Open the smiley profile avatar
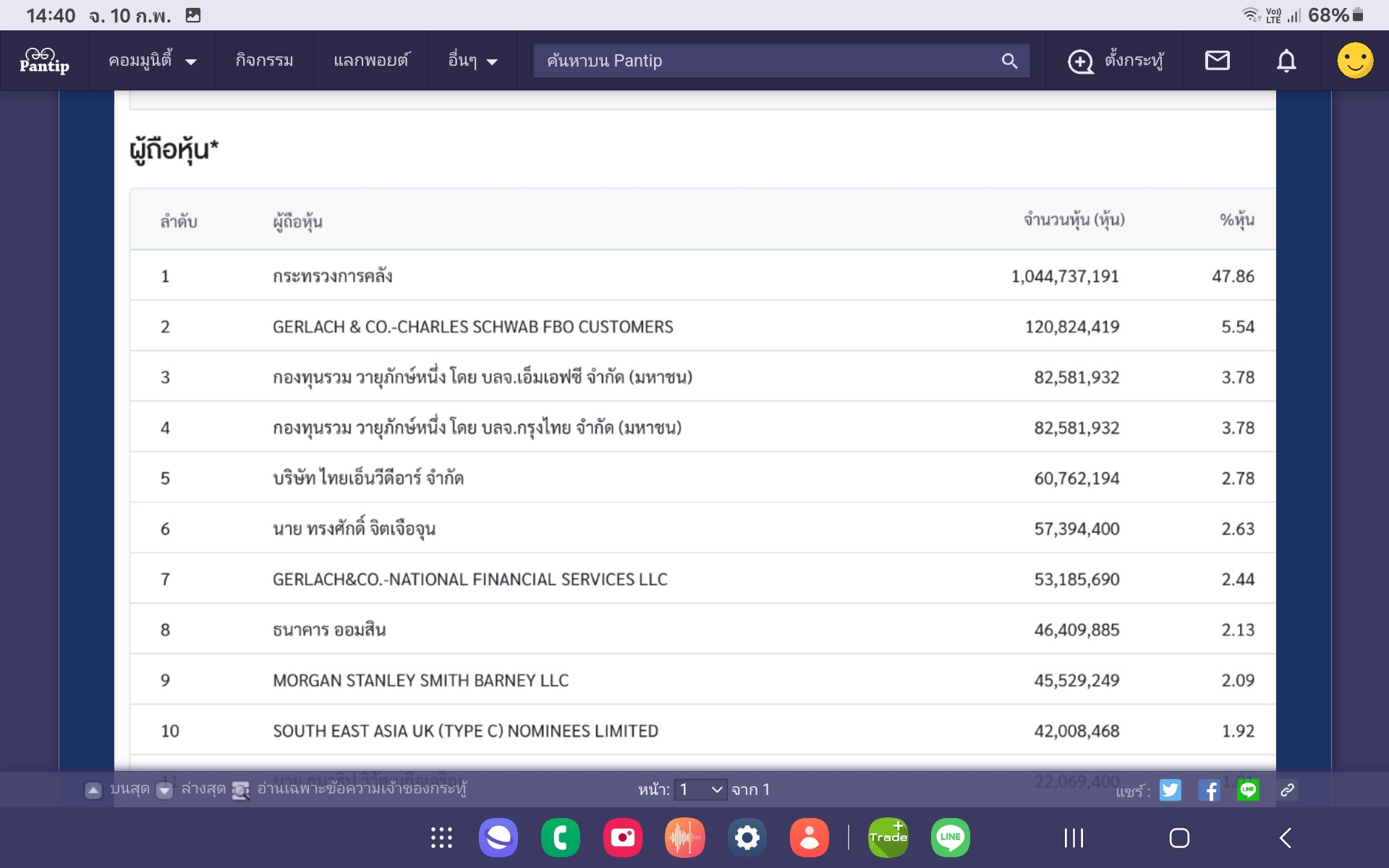 click(x=1355, y=60)
